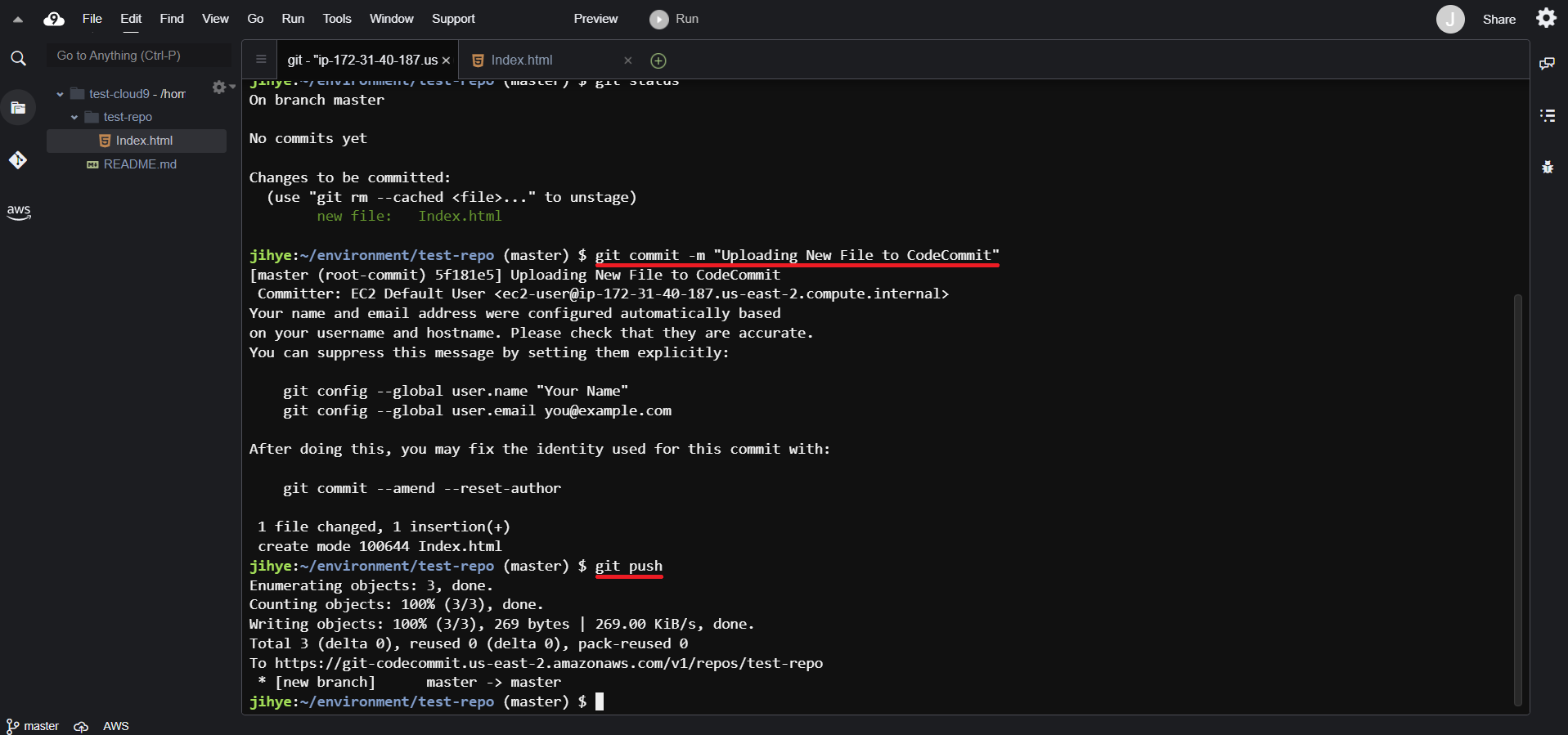
Task: Open the Find menu
Action: pyautogui.click(x=172, y=19)
